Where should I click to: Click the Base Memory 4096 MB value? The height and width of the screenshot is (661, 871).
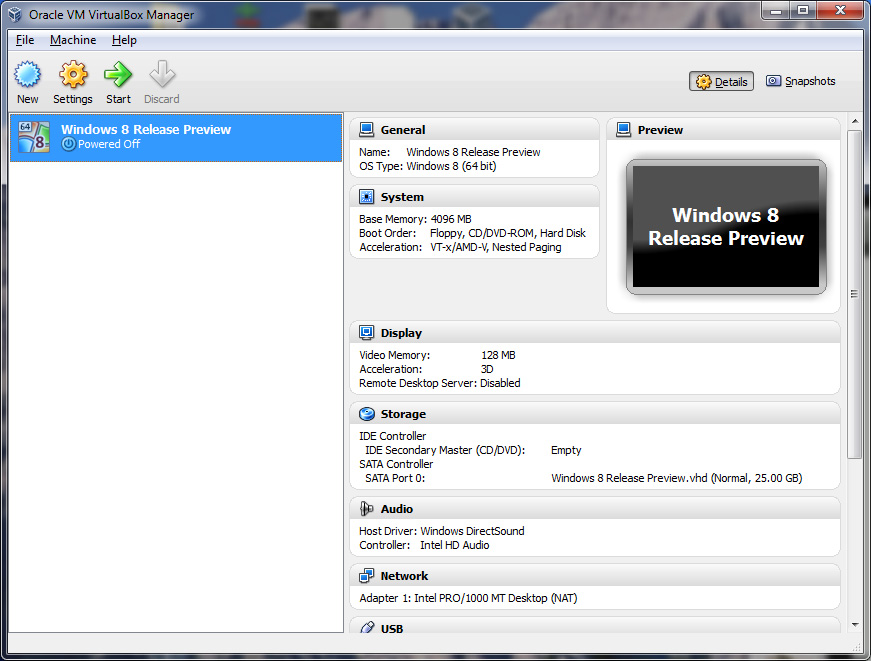(451, 219)
